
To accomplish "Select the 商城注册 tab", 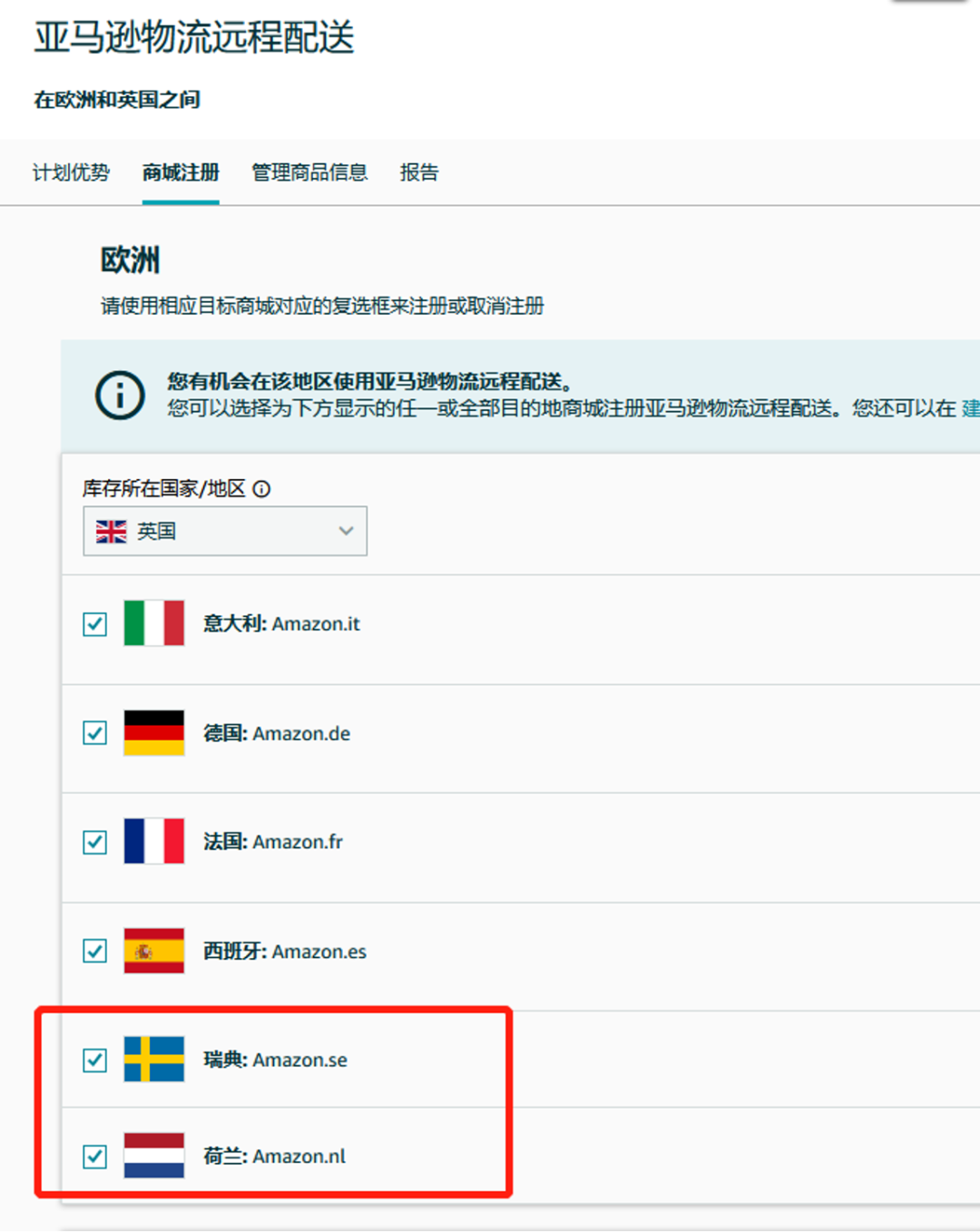I will (181, 172).
